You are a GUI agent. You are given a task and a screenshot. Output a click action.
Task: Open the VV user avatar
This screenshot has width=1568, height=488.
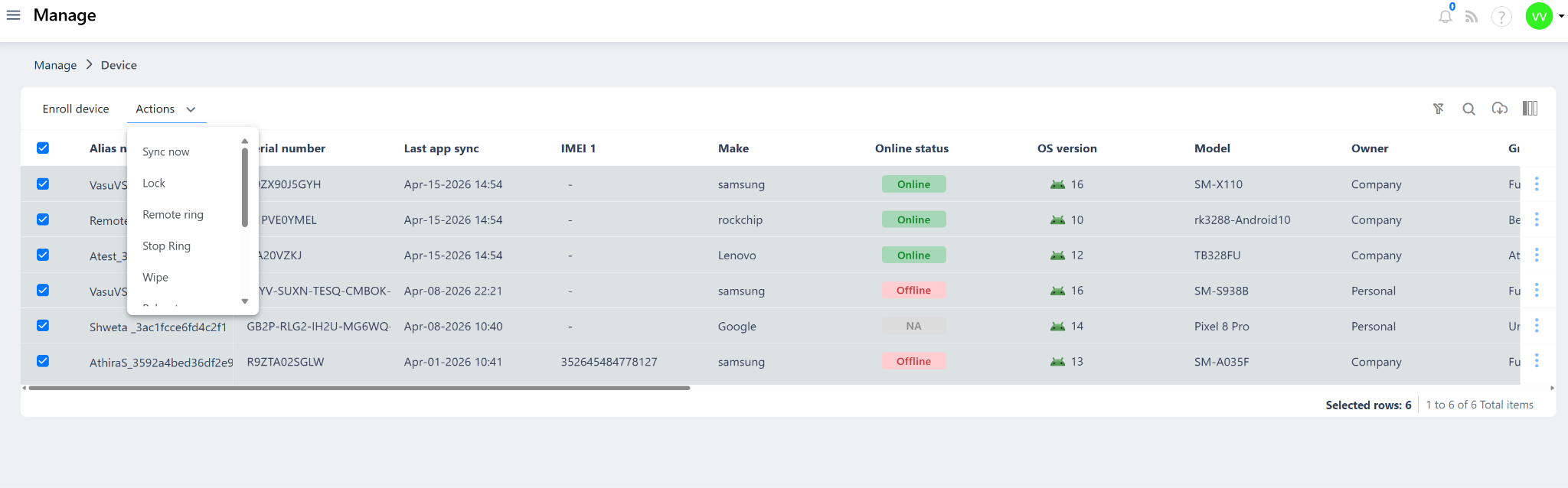tap(1539, 16)
